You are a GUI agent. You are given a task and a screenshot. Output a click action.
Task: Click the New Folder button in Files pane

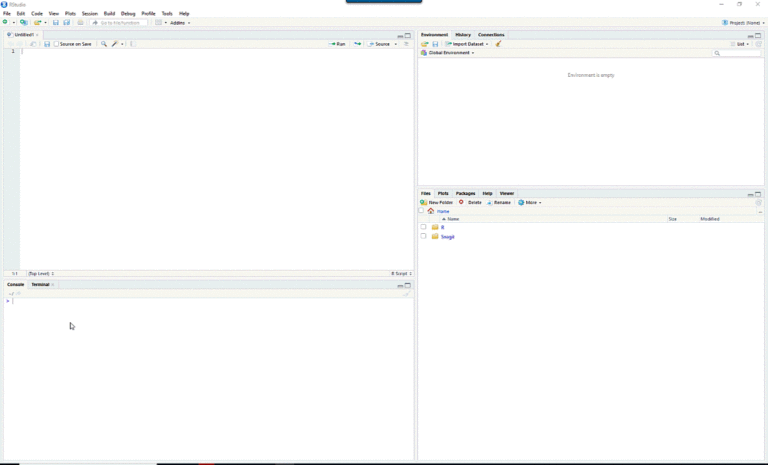pos(437,202)
